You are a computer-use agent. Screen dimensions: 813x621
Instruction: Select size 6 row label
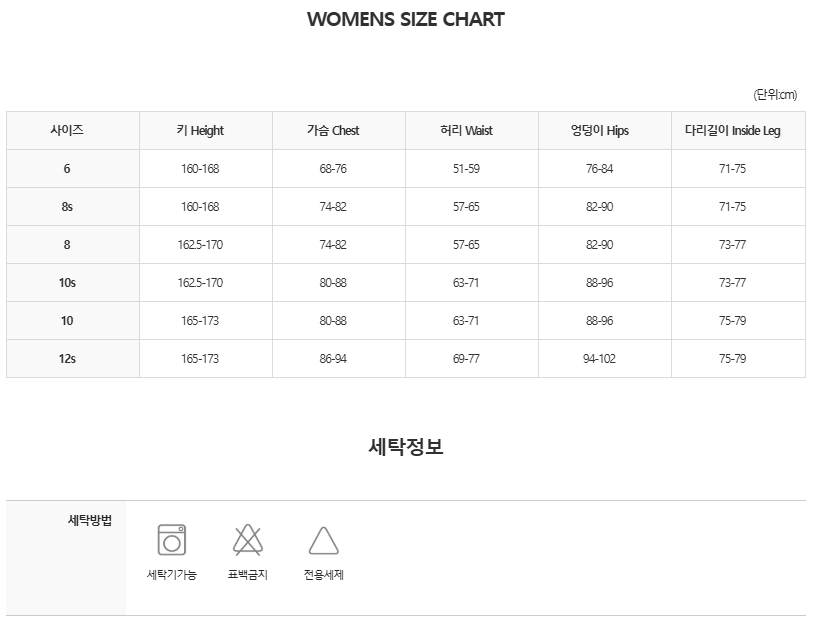(x=67, y=168)
